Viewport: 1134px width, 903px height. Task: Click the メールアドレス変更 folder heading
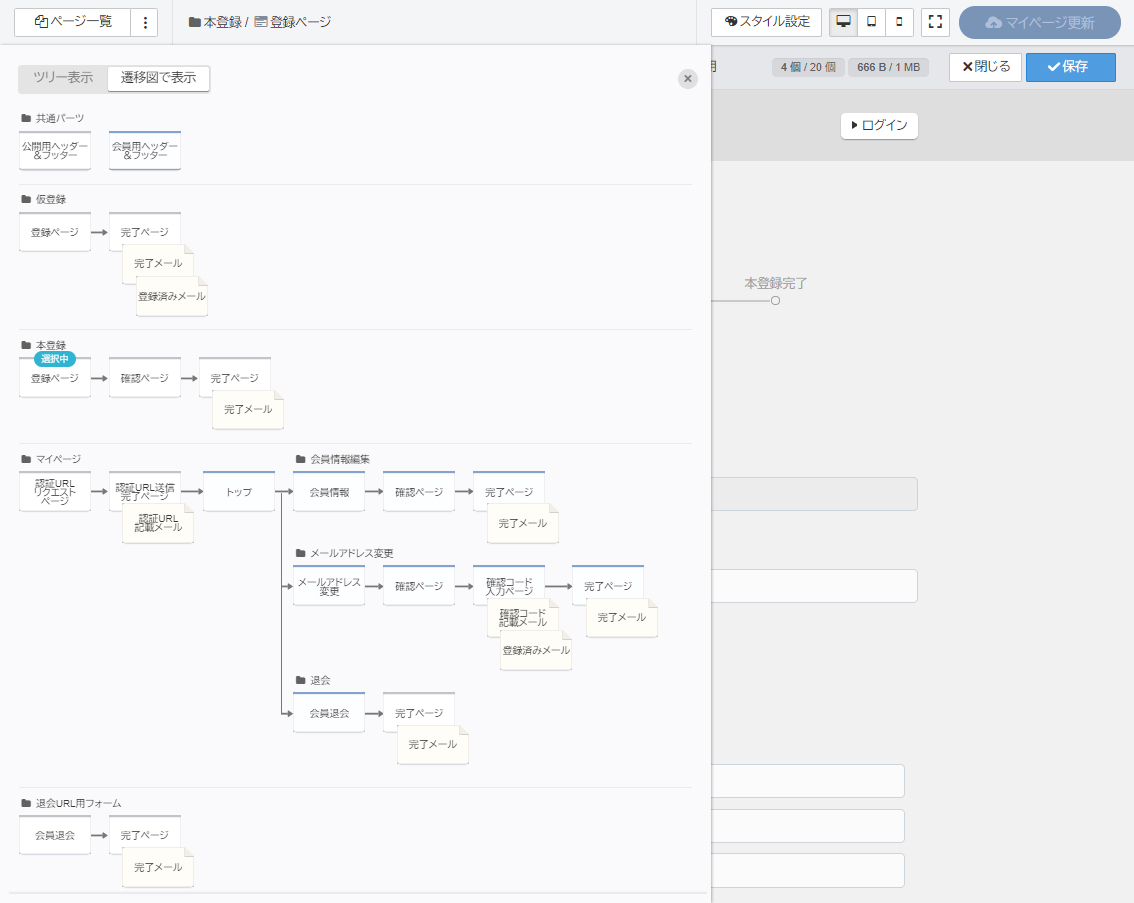click(345, 553)
